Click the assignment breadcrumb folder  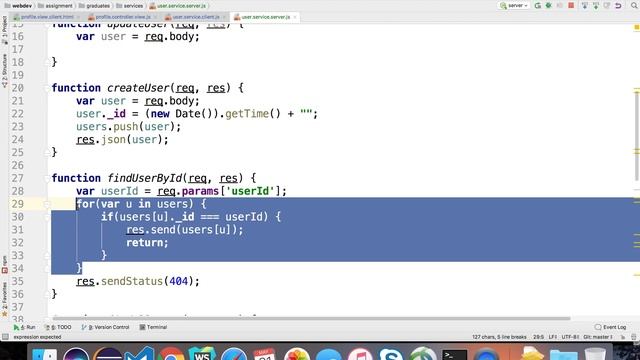[55, 6]
